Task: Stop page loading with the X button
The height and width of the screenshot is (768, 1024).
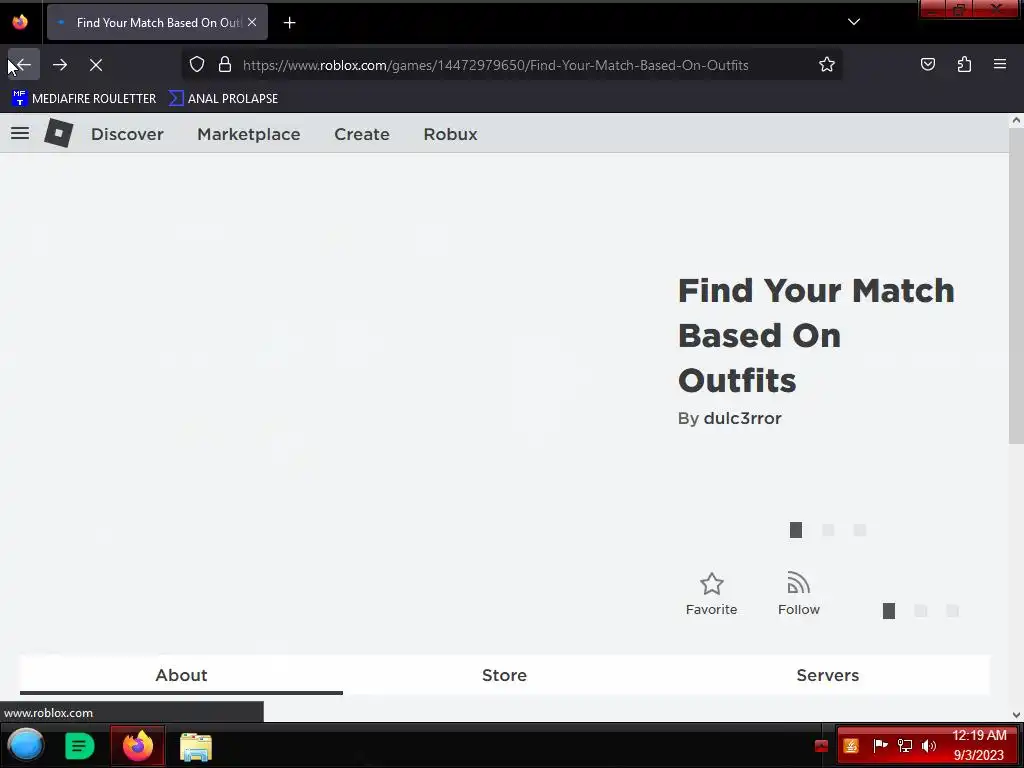Action: pyautogui.click(x=96, y=65)
